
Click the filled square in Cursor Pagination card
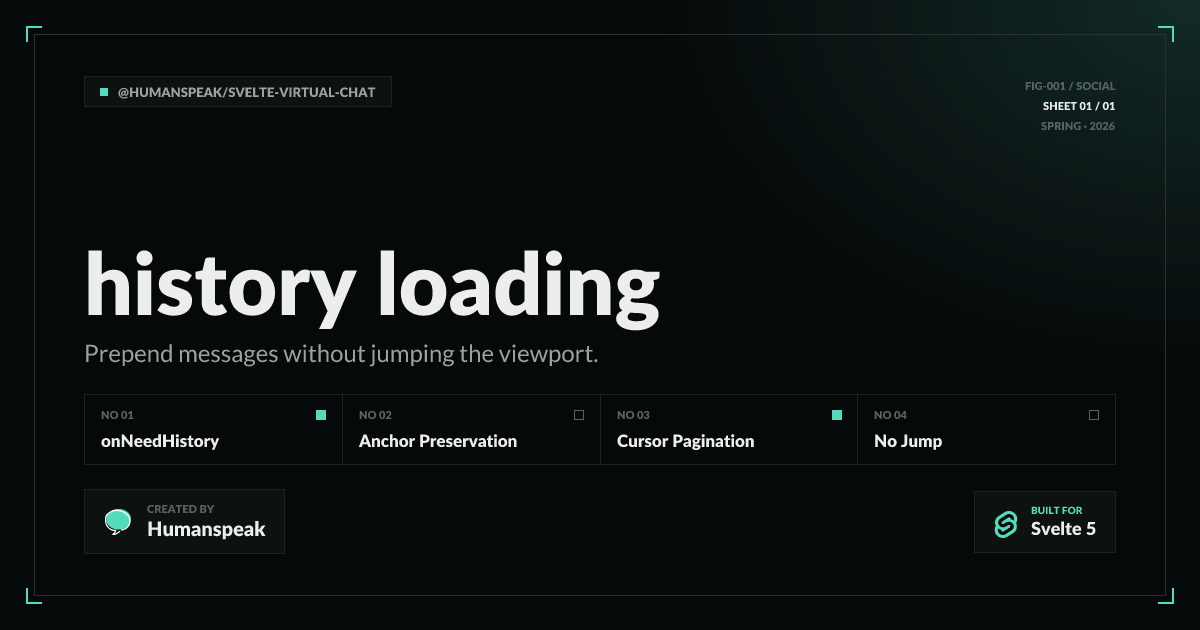(x=837, y=415)
